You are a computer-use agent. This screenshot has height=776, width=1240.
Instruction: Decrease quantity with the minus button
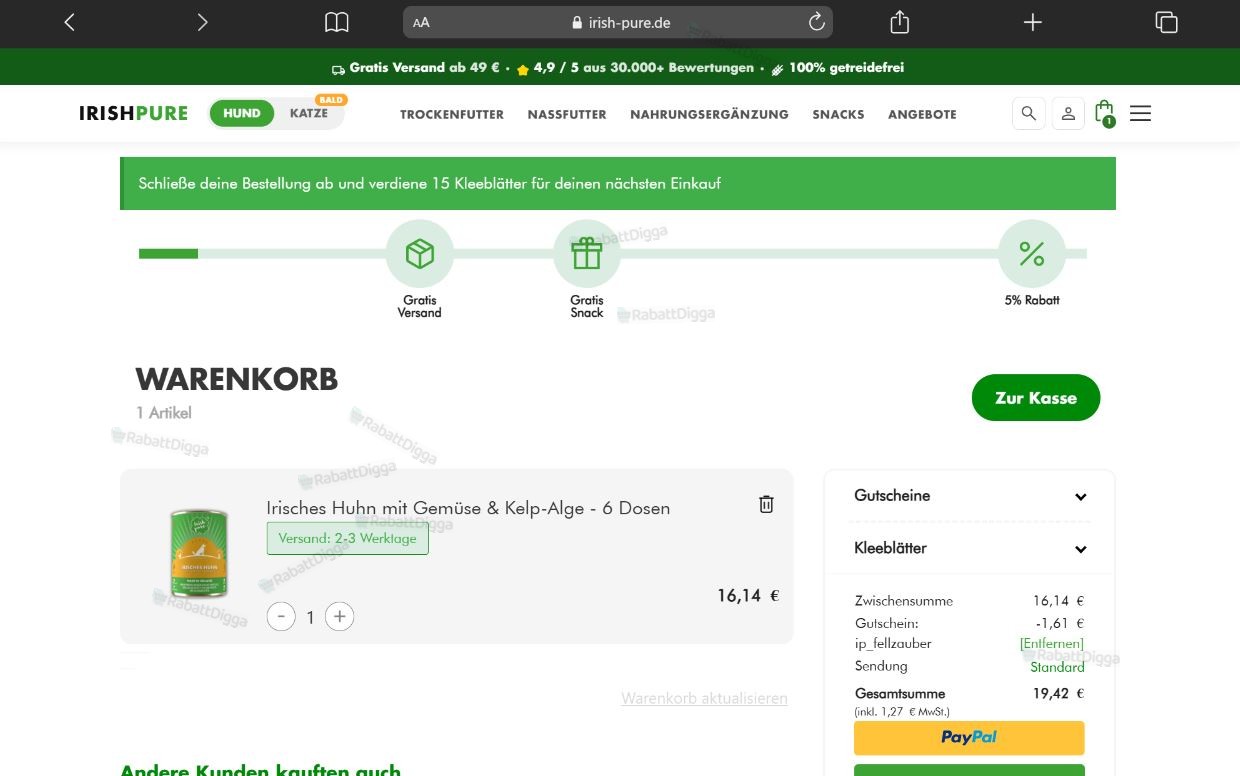click(x=281, y=617)
